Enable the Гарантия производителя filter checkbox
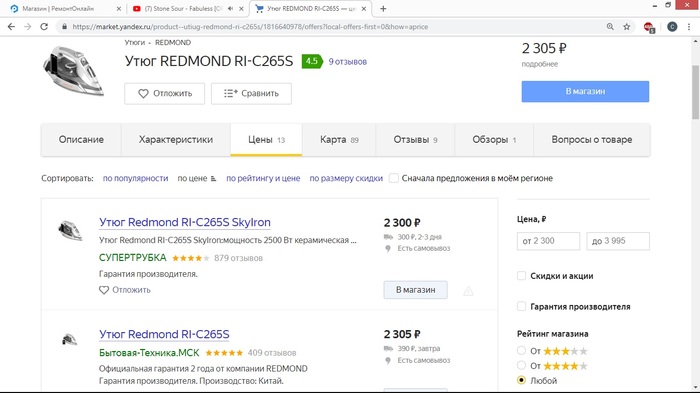Image resolution: width=700 pixels, height=393 pixels. tap(521, 306)
